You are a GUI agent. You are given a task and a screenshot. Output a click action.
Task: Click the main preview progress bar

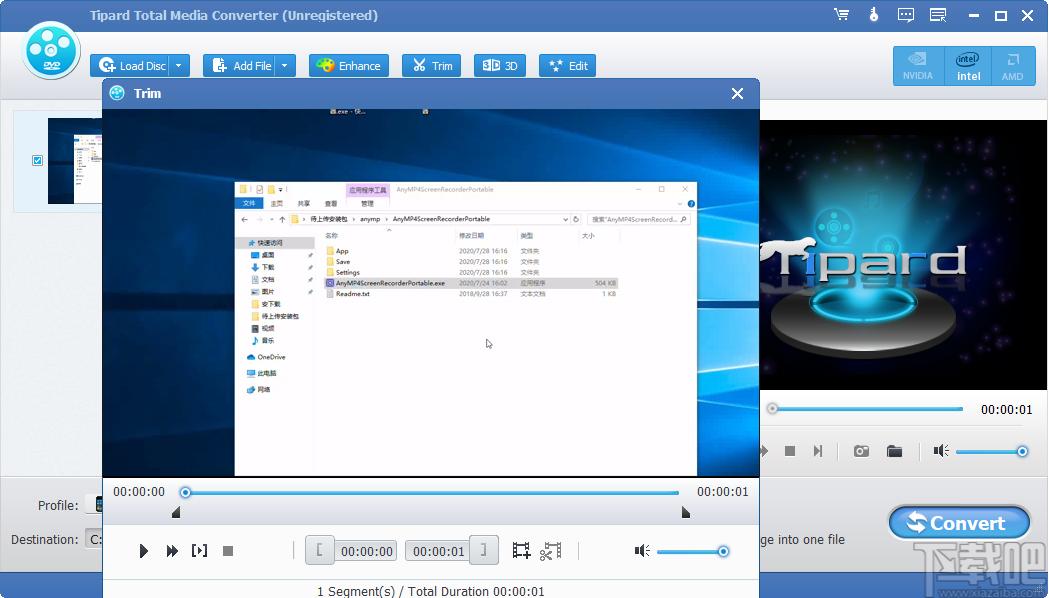(867, 409)
